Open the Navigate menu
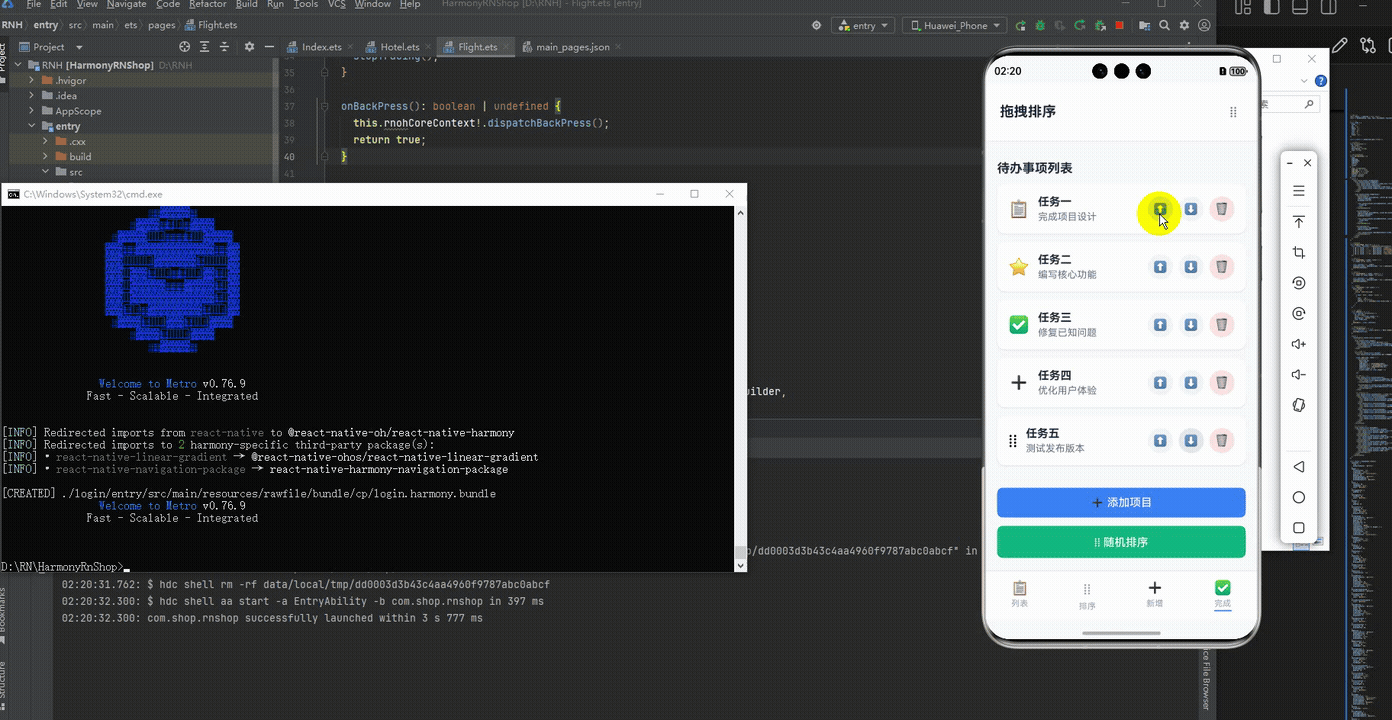The height and width of the screenshot is (720, 1392). point(126,5)
